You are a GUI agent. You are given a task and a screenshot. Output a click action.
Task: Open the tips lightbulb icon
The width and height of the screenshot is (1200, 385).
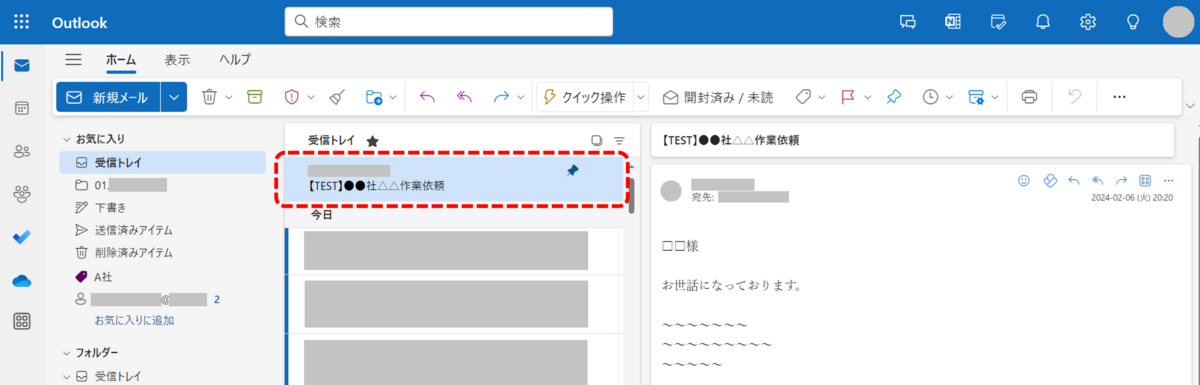(x=1133, y=21)
